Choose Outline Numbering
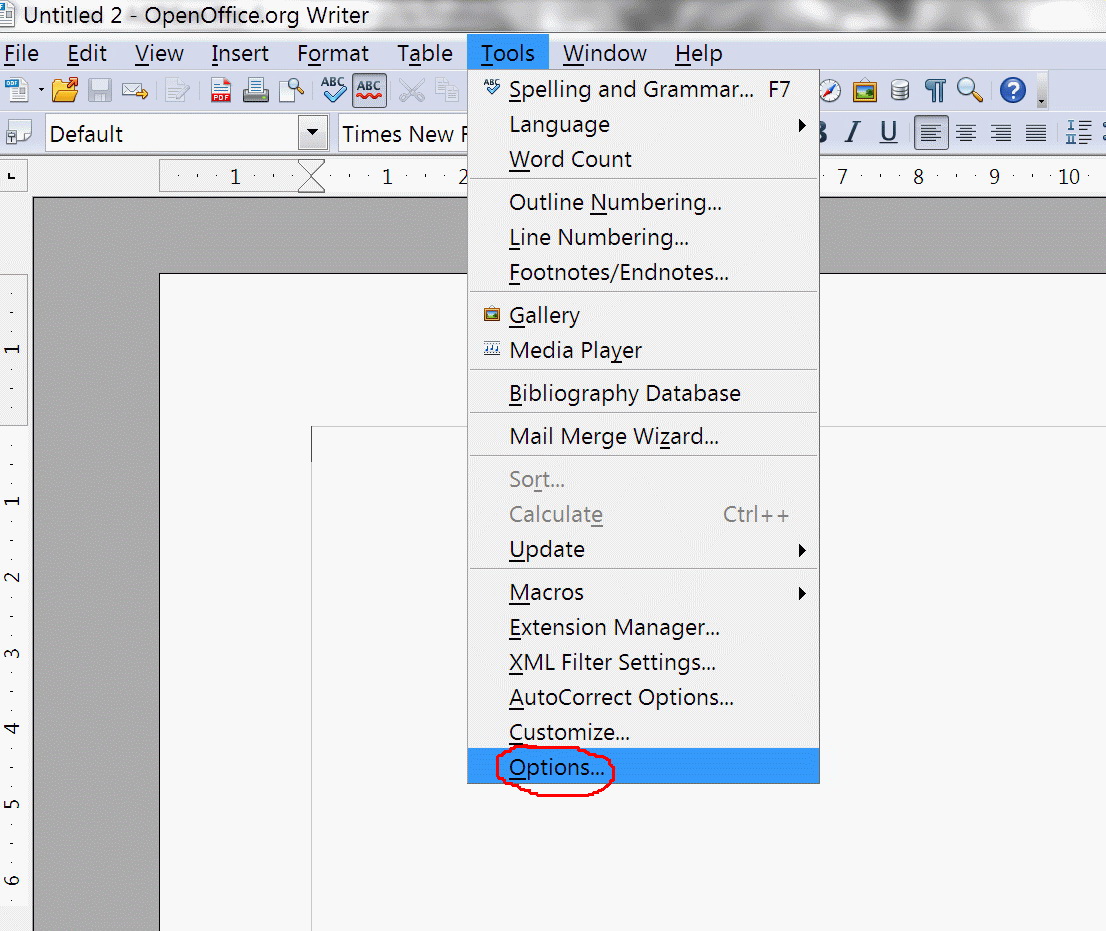The height and width of the screenshot is (931, 1106). [x=643, y=202]
